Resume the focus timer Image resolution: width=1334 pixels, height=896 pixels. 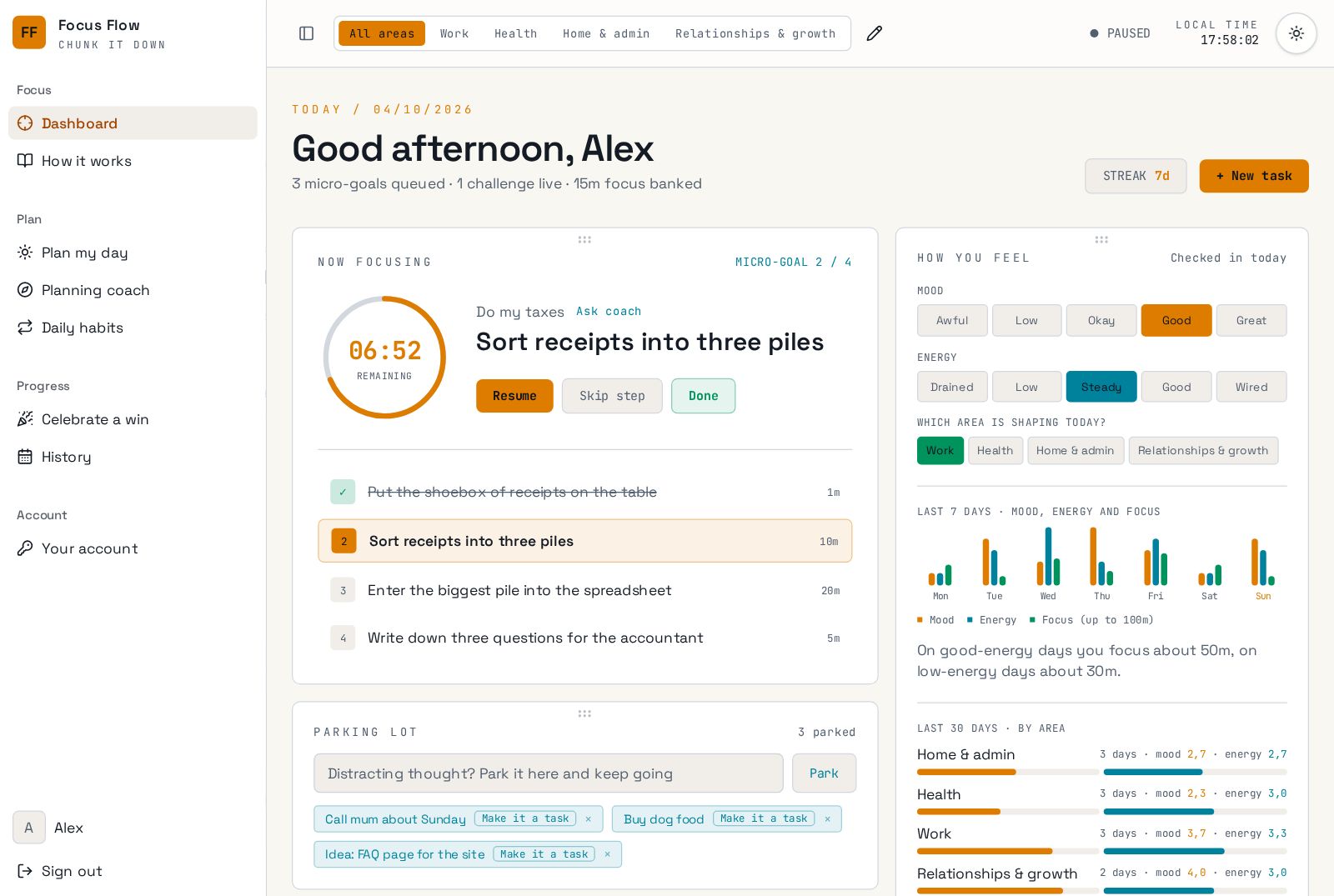[x=514, y=396]
